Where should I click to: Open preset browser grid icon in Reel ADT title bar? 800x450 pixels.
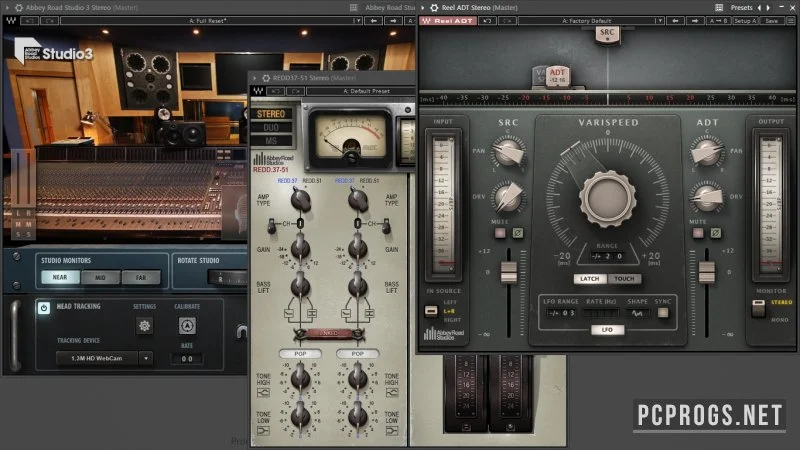click(719, 8)
